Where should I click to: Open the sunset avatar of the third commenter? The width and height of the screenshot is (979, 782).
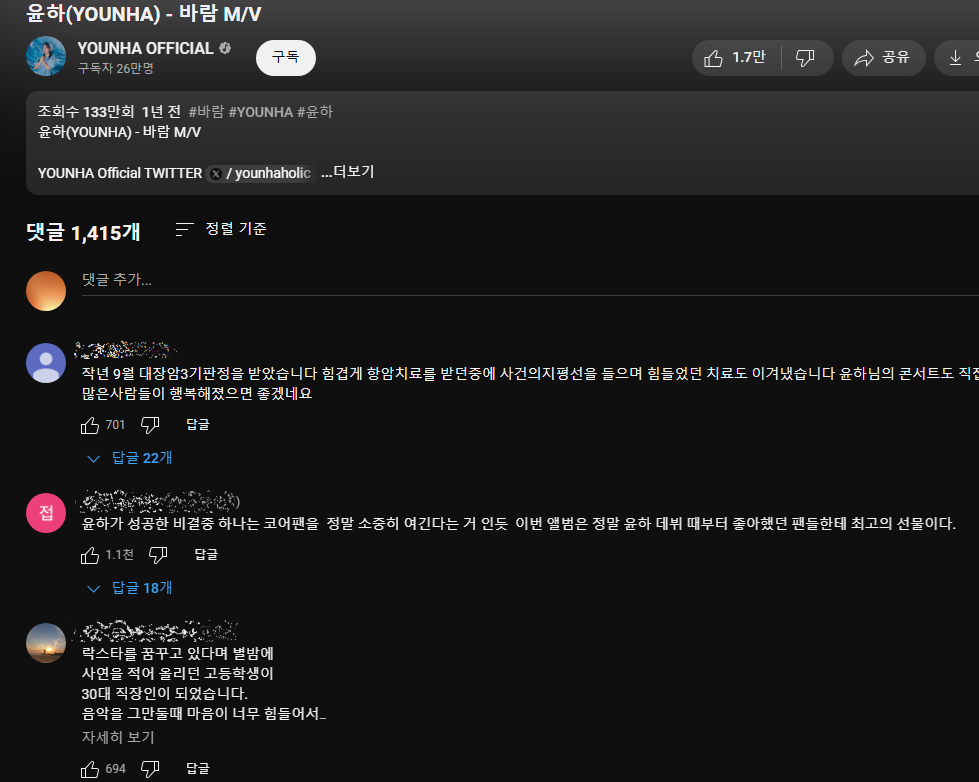(46, 643)
